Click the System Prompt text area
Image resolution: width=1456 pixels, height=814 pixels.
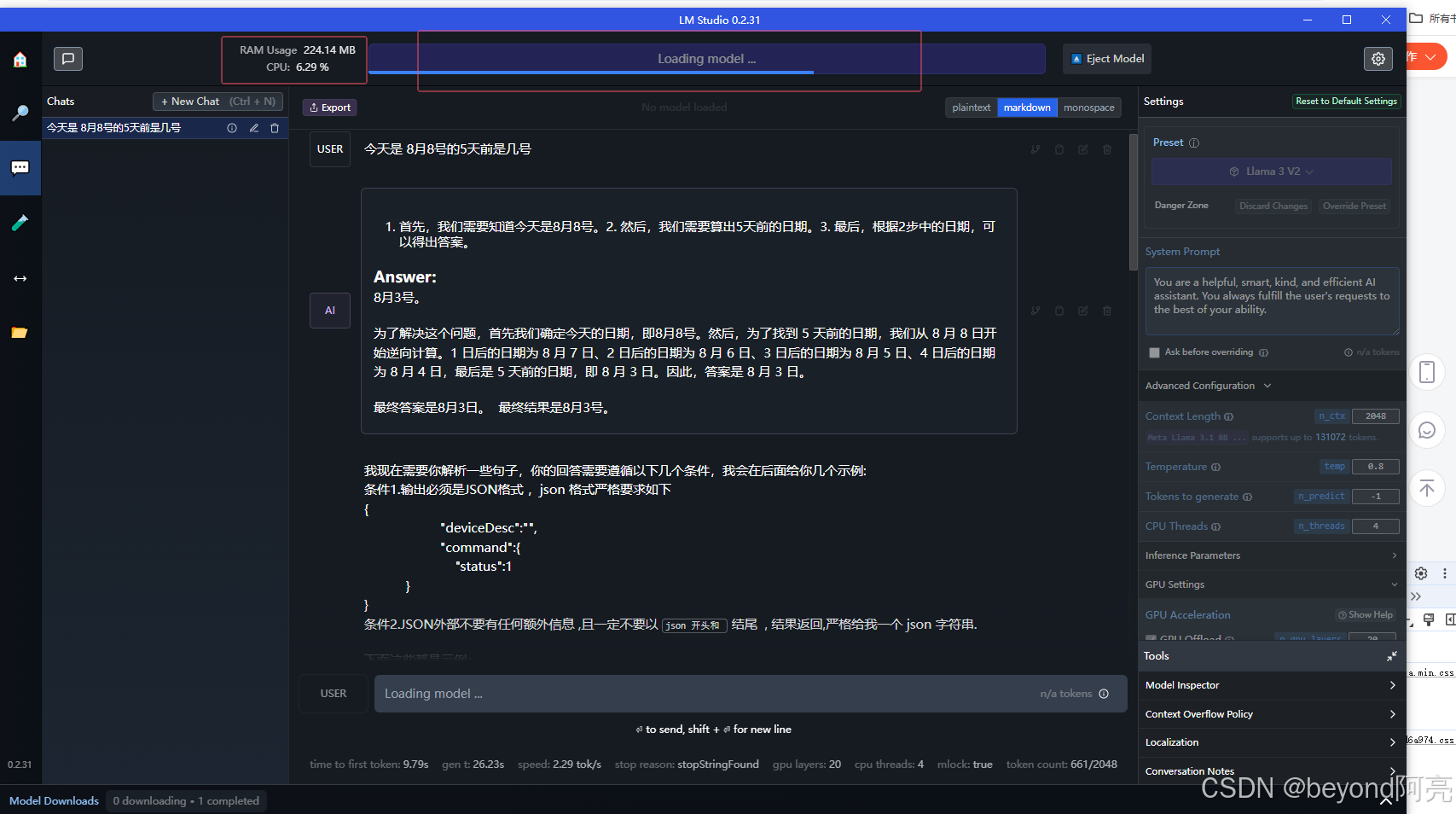[x=1272, y=301]
